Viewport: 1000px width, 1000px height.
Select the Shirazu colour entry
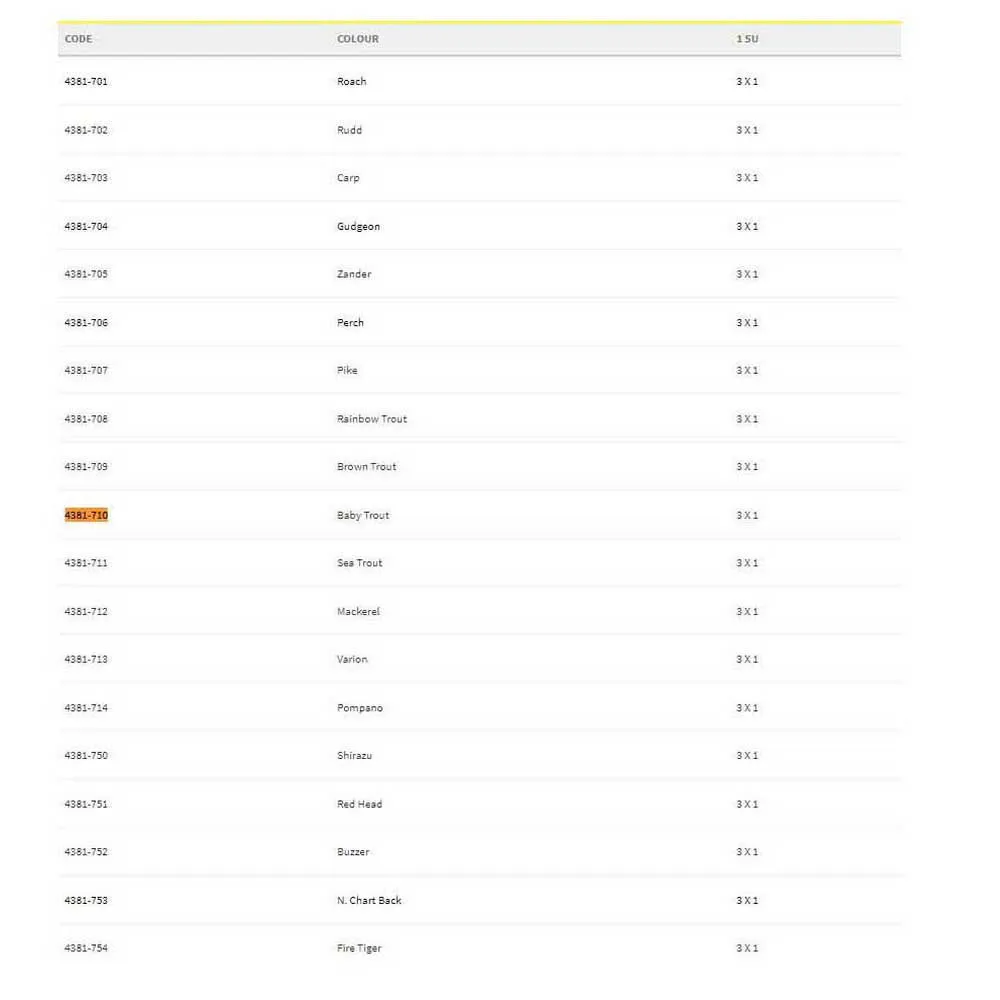pos(354,756)
